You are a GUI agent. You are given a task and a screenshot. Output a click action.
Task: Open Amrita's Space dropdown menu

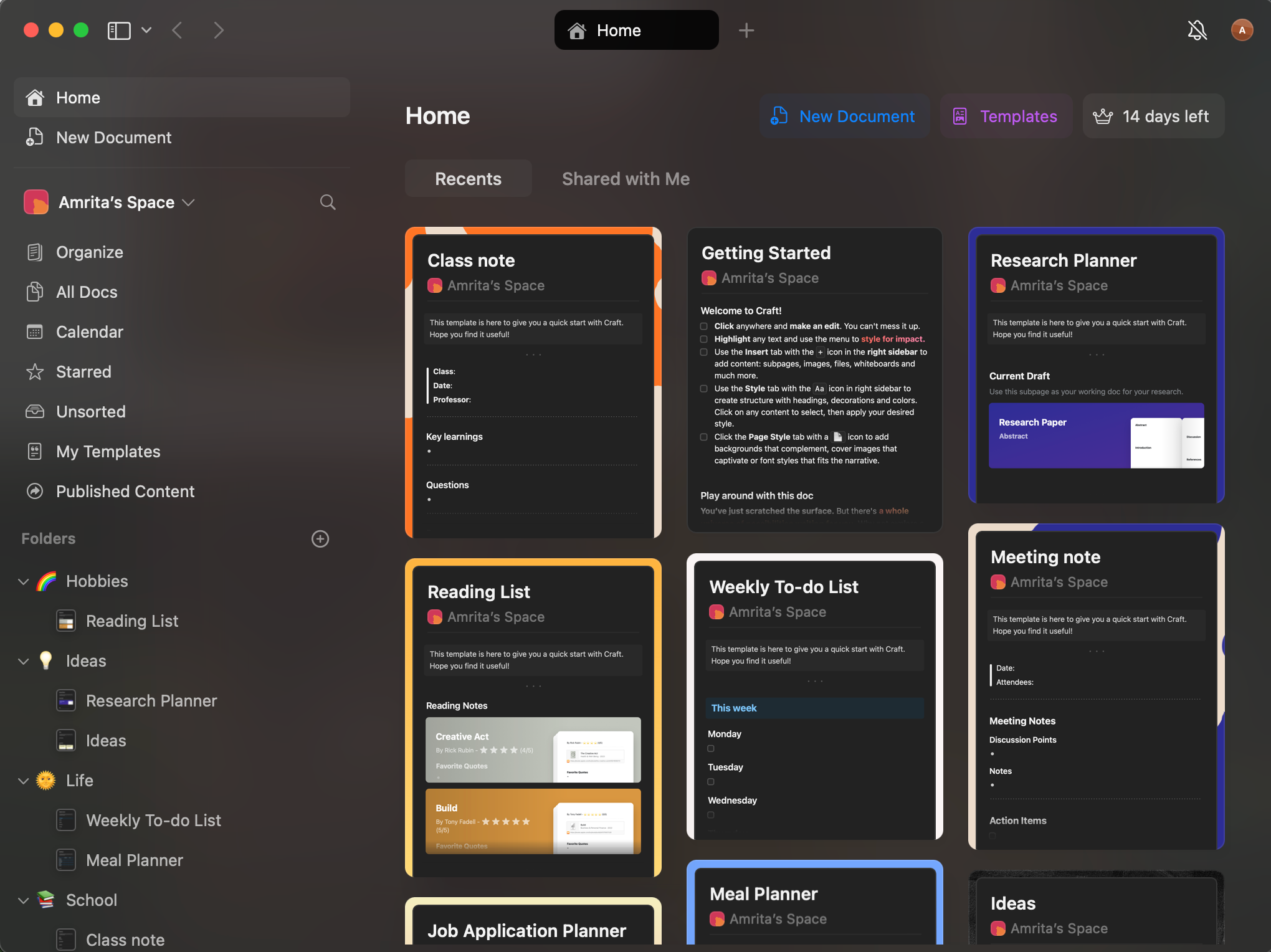click(189, 202)
